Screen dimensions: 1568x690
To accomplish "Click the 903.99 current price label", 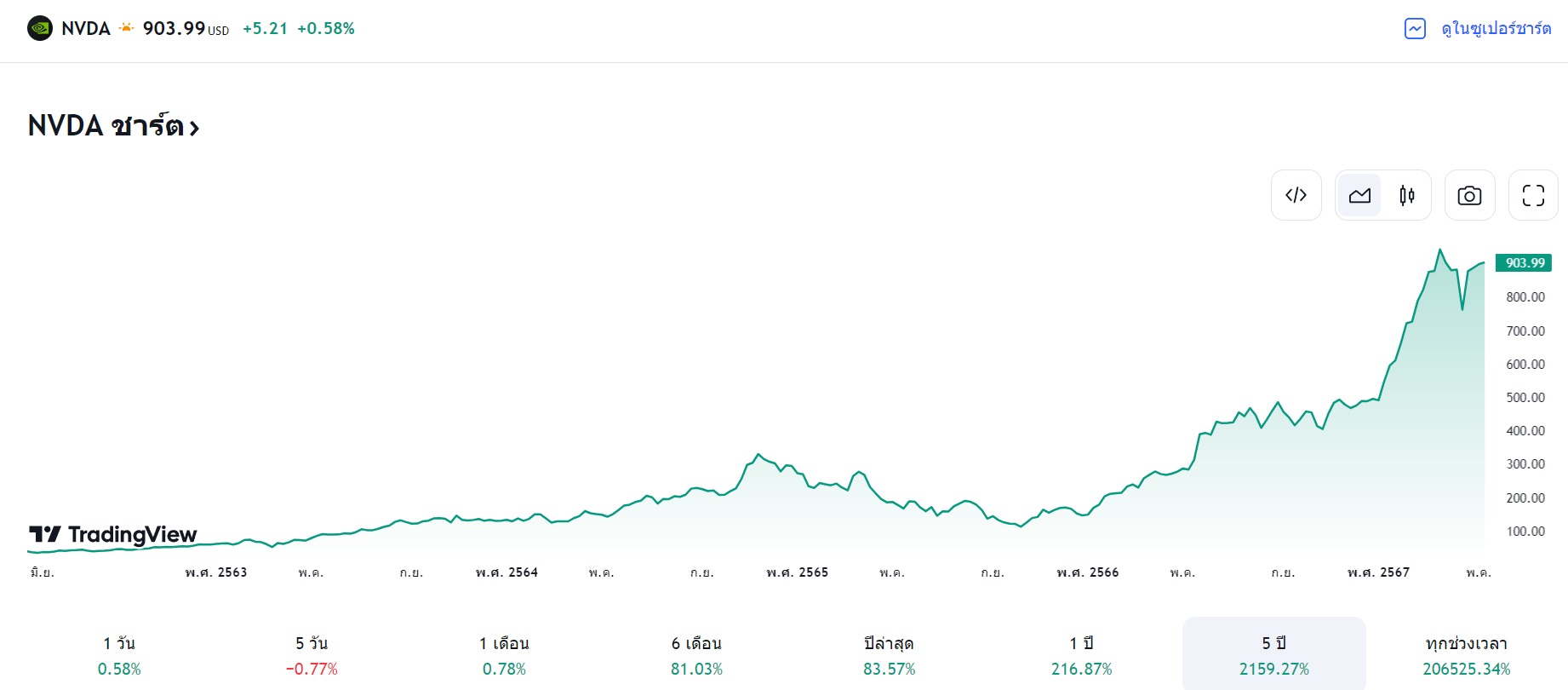I will [1524, 262].
